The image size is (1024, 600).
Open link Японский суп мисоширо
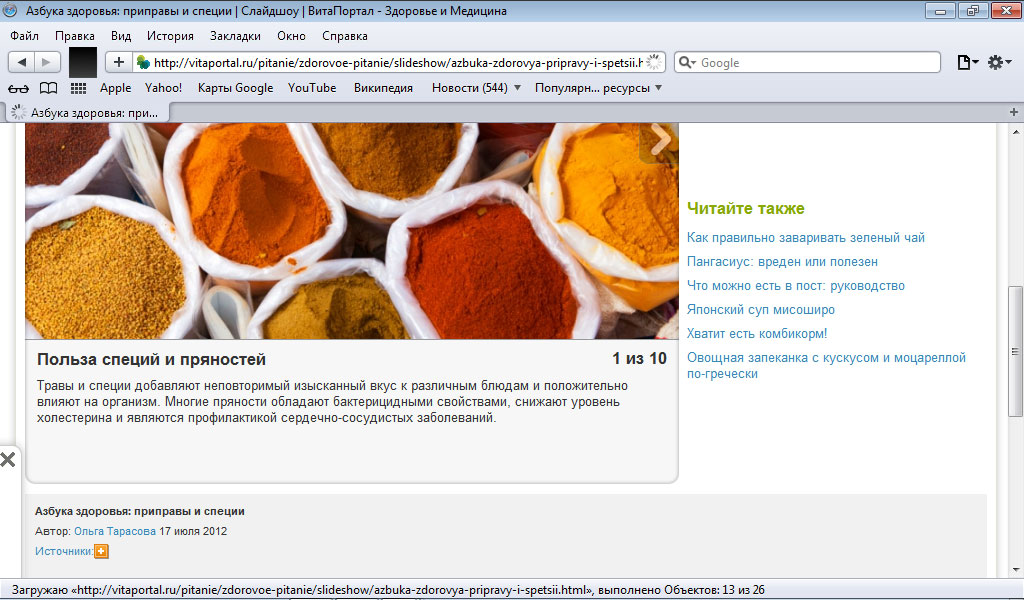click(761, 309)
